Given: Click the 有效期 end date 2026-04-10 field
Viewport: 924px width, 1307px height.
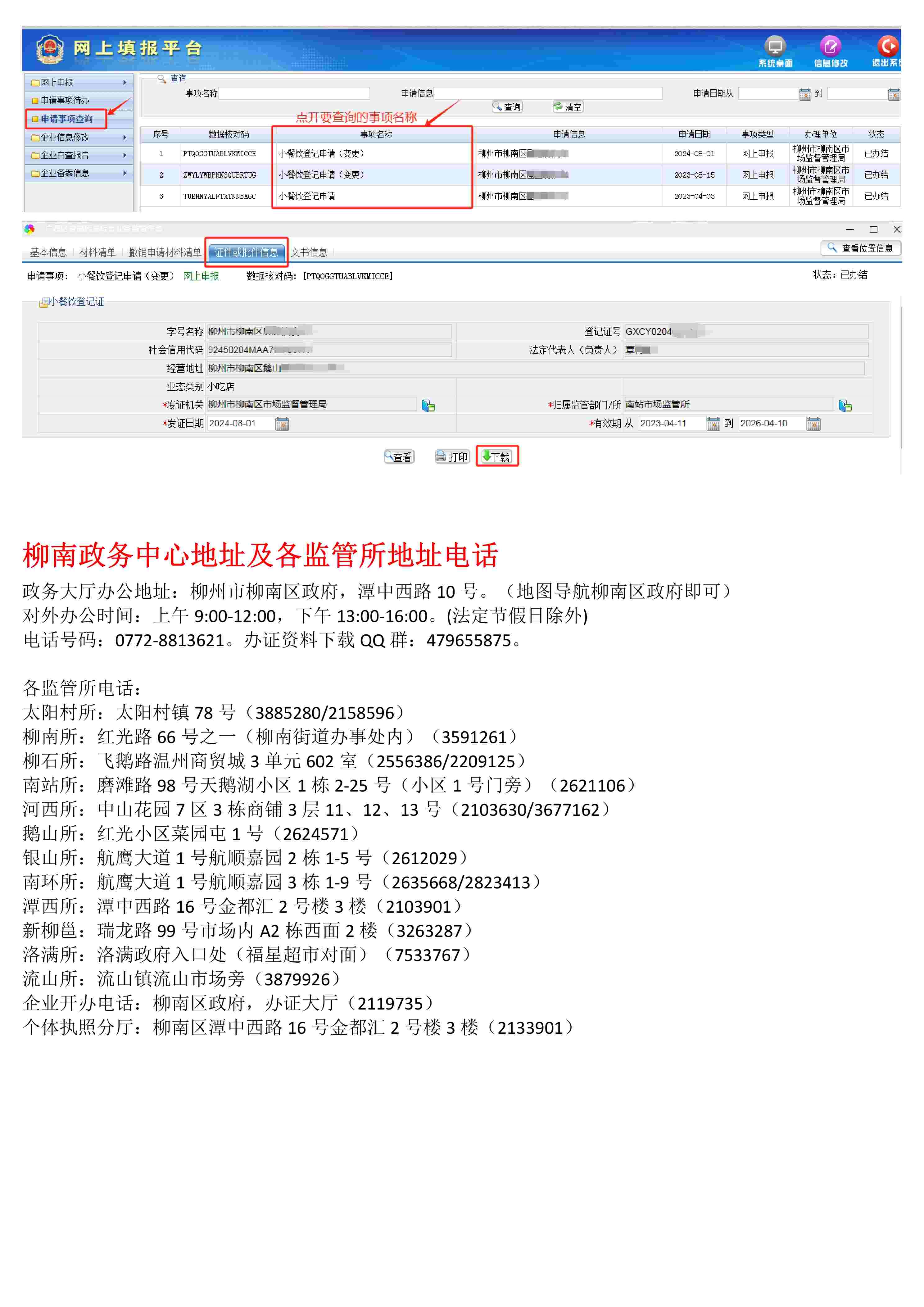Looking at the screenshot, I should [772, 424].
